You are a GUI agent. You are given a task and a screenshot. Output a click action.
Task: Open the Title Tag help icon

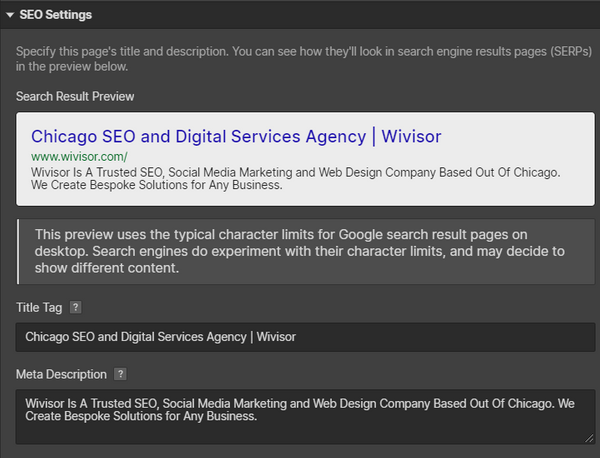point(75,307)
